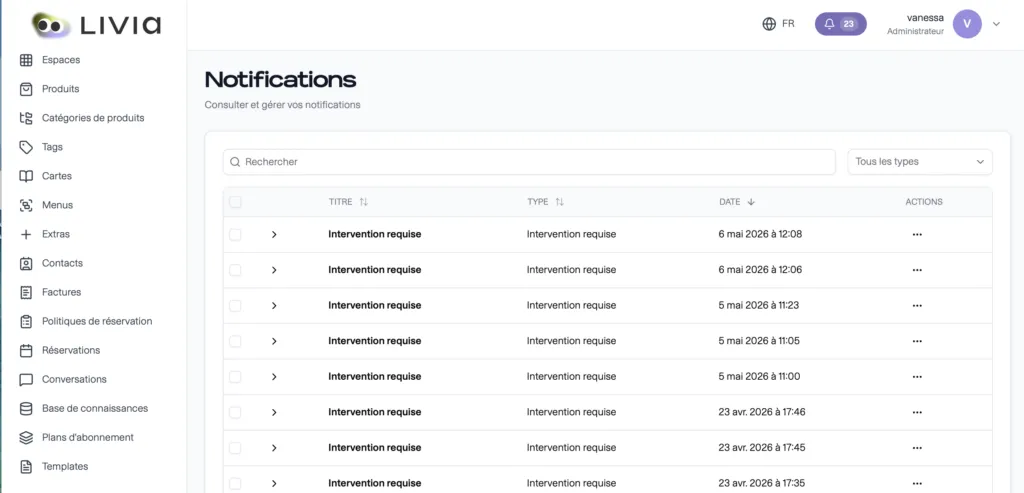This screenshot has width=1024, height=493.
Task: Open Produits sidebar item
Action: point(60,89)
